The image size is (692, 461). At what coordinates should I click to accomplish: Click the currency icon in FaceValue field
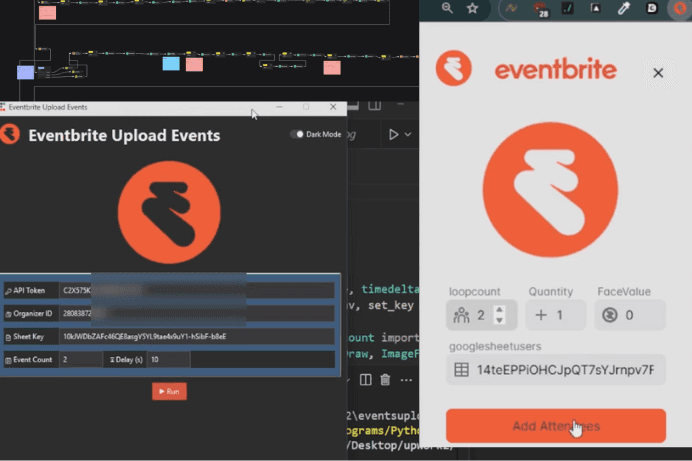tap(610, 315)
